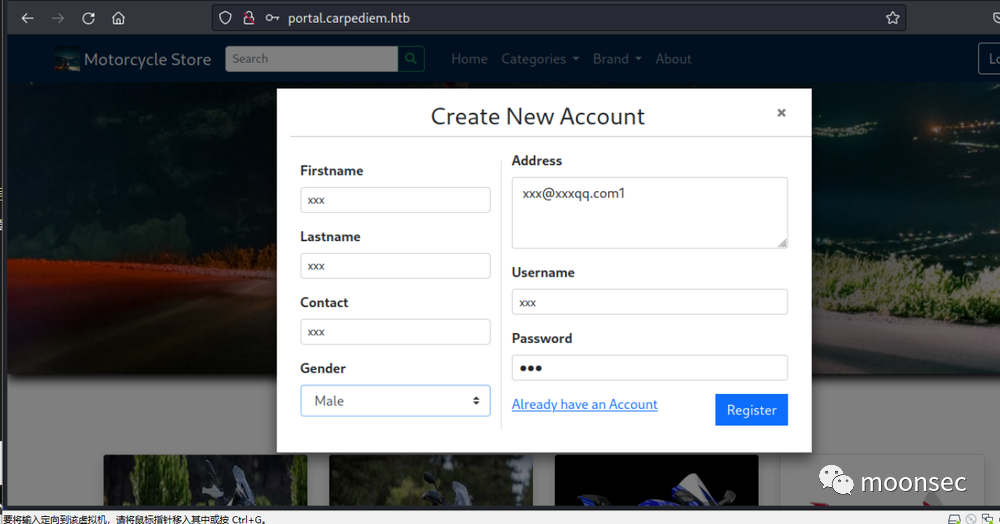Open the Home navigation link

pyautogui.click(x=469, y=59)
